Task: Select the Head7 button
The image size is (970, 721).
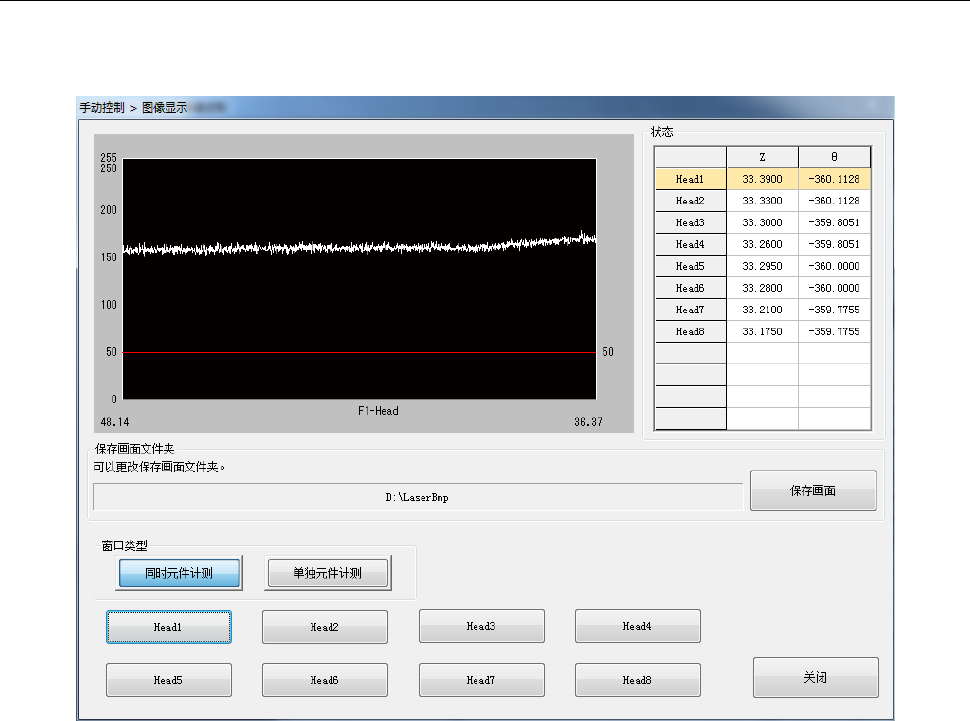Action: coord(481,680)
